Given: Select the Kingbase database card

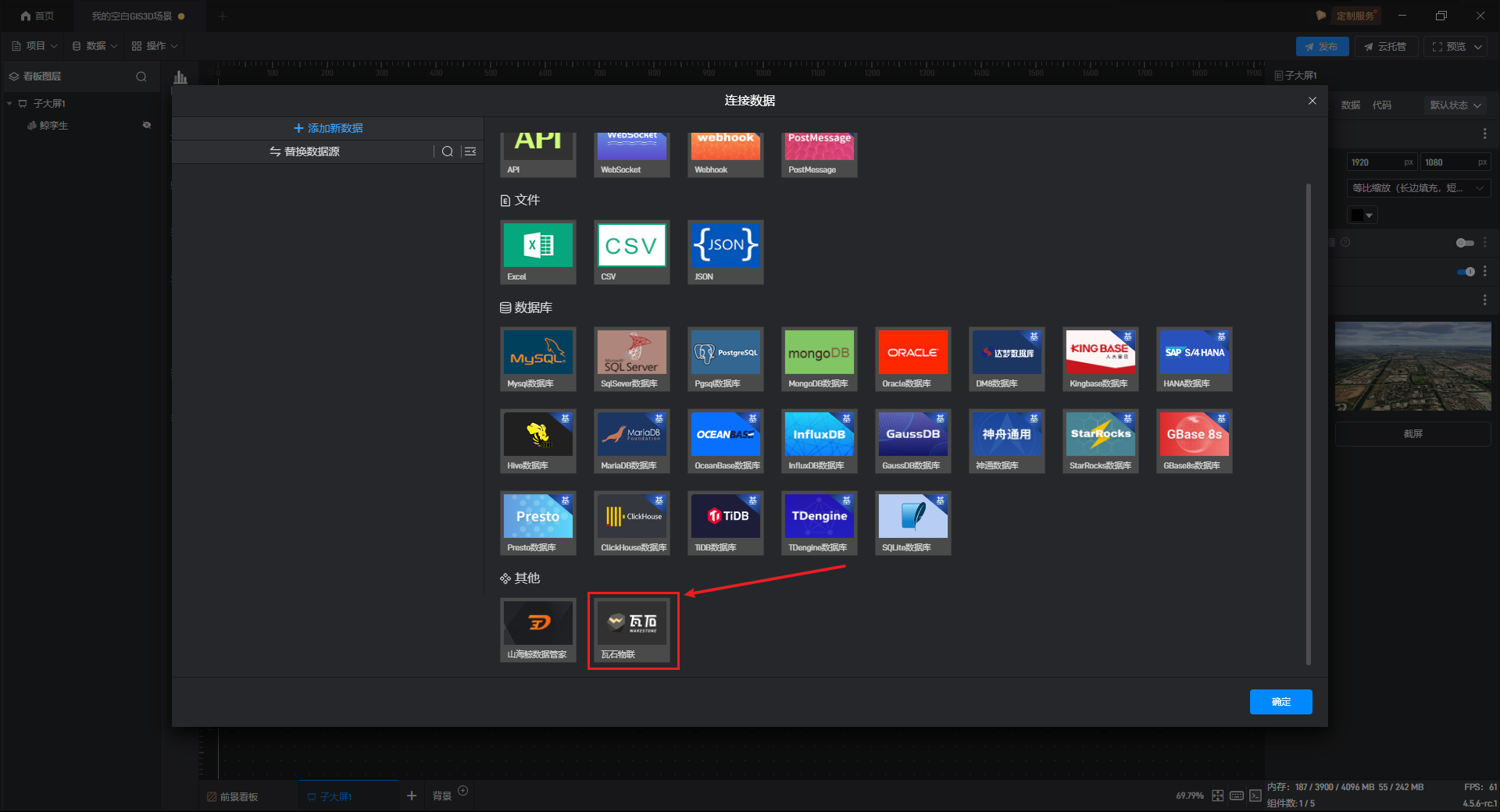Looking at the screenshot, I should pyautogui.click(x=1101, y=359).
